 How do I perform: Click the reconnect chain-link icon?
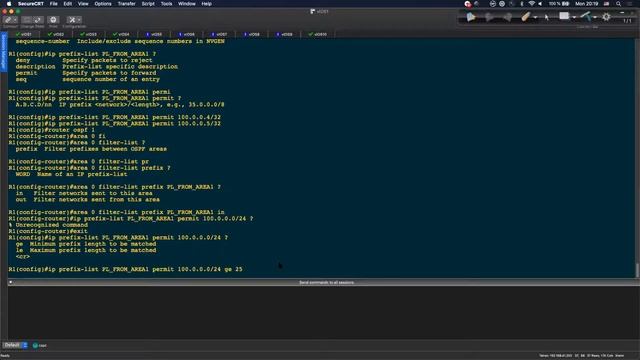pyautogui.click(x=38, y=20)
